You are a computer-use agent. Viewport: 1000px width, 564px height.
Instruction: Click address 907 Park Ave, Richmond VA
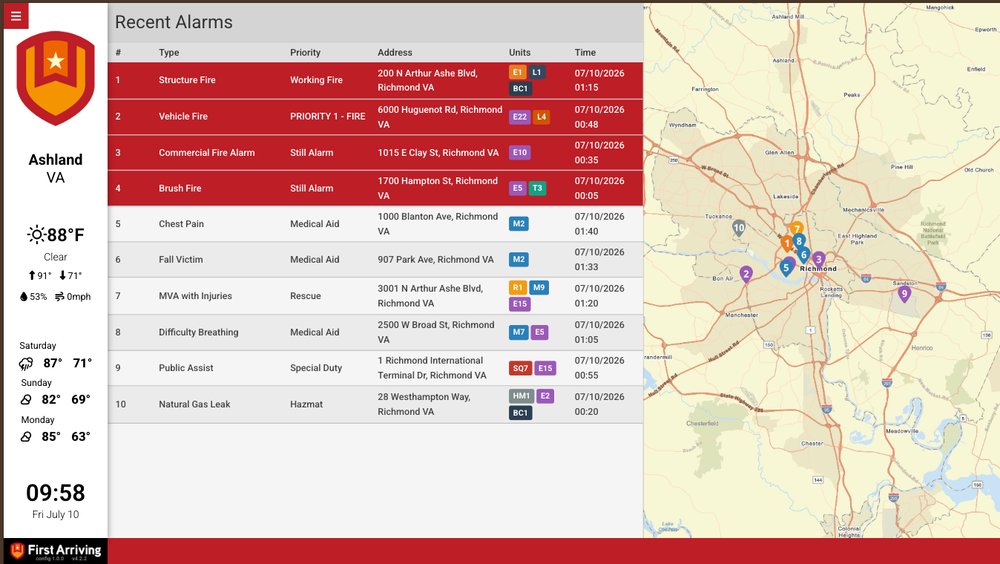[436, 260]
